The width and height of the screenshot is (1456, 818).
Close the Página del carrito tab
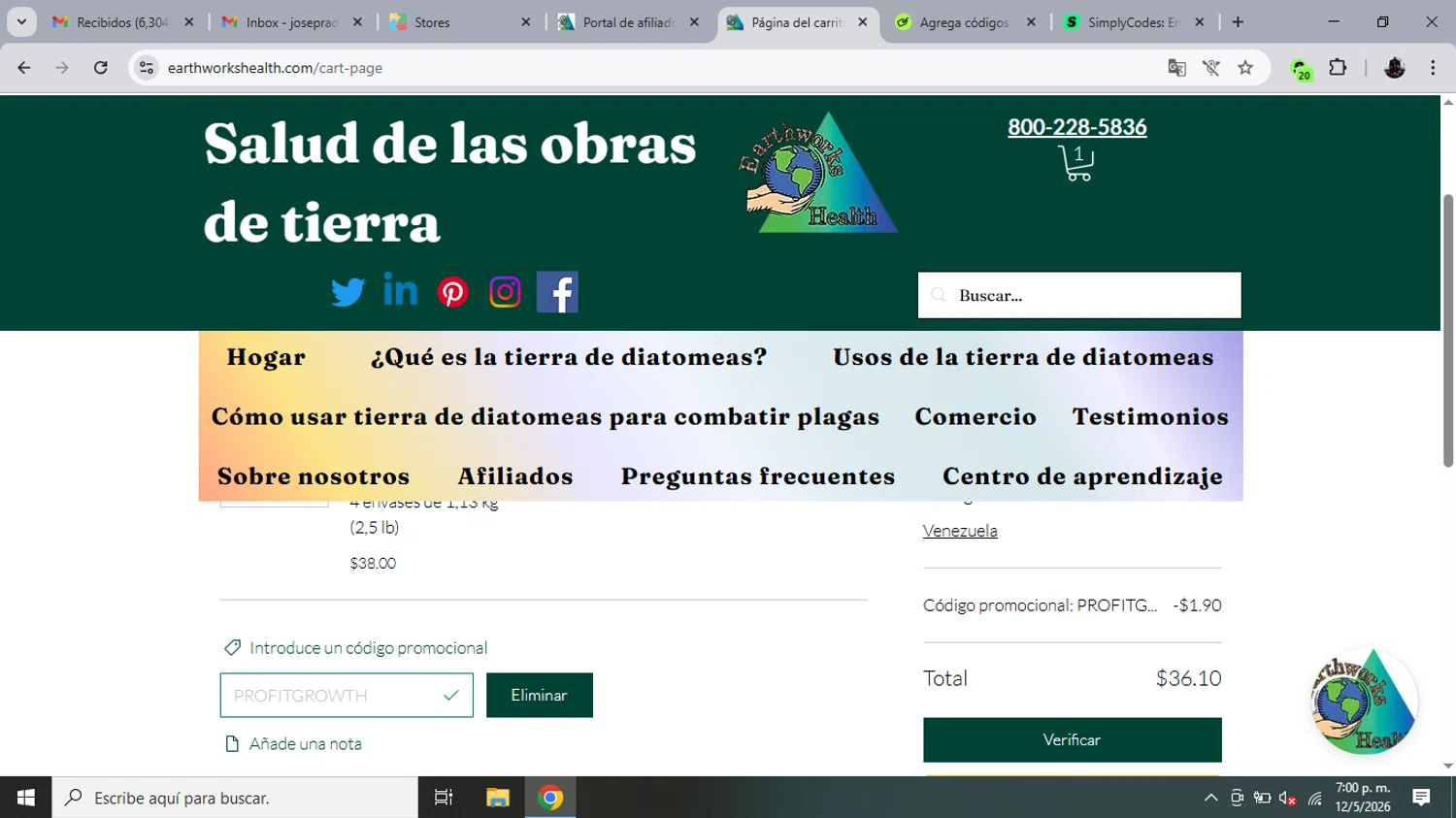click(862, 21)
